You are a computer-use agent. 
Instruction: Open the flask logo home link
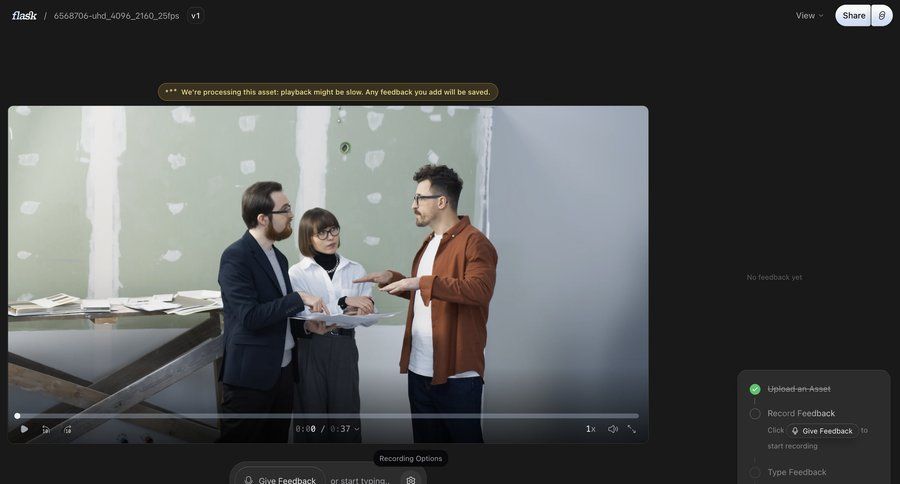coord(24,16)
